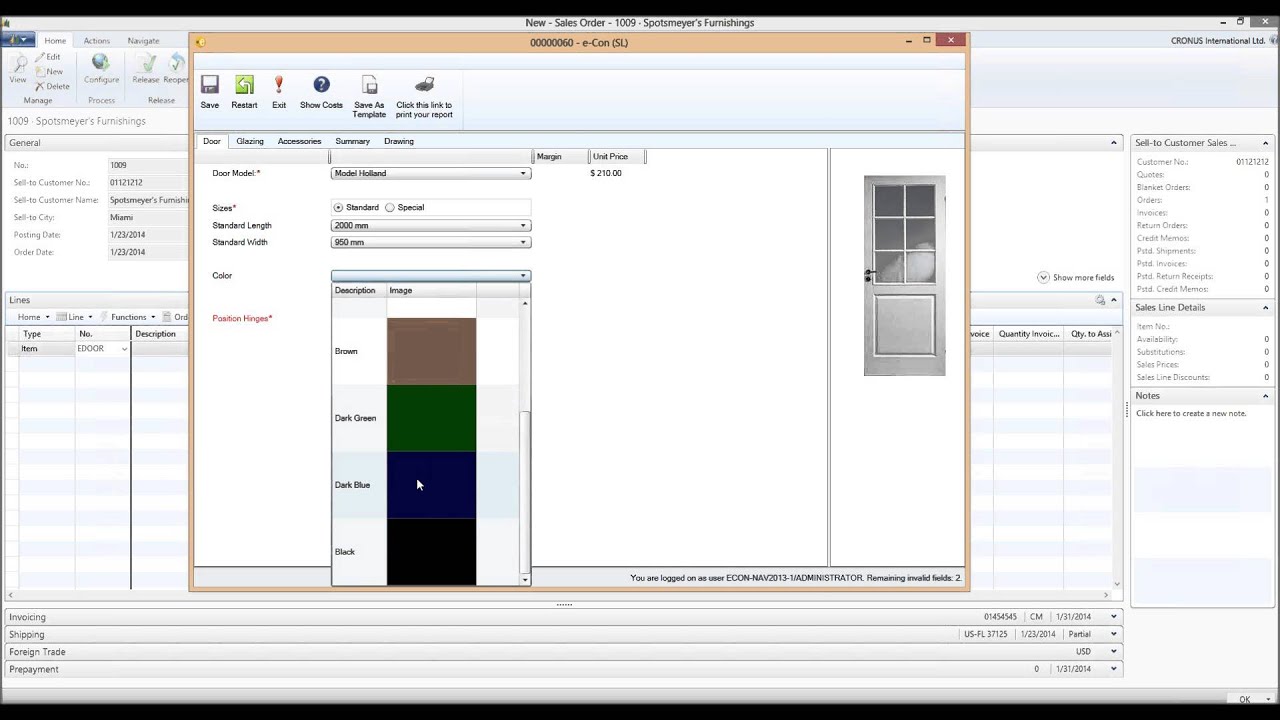Click the print report printer icon
The height and width of the screenshot is (720, 1280).
(x=424, y=85)
